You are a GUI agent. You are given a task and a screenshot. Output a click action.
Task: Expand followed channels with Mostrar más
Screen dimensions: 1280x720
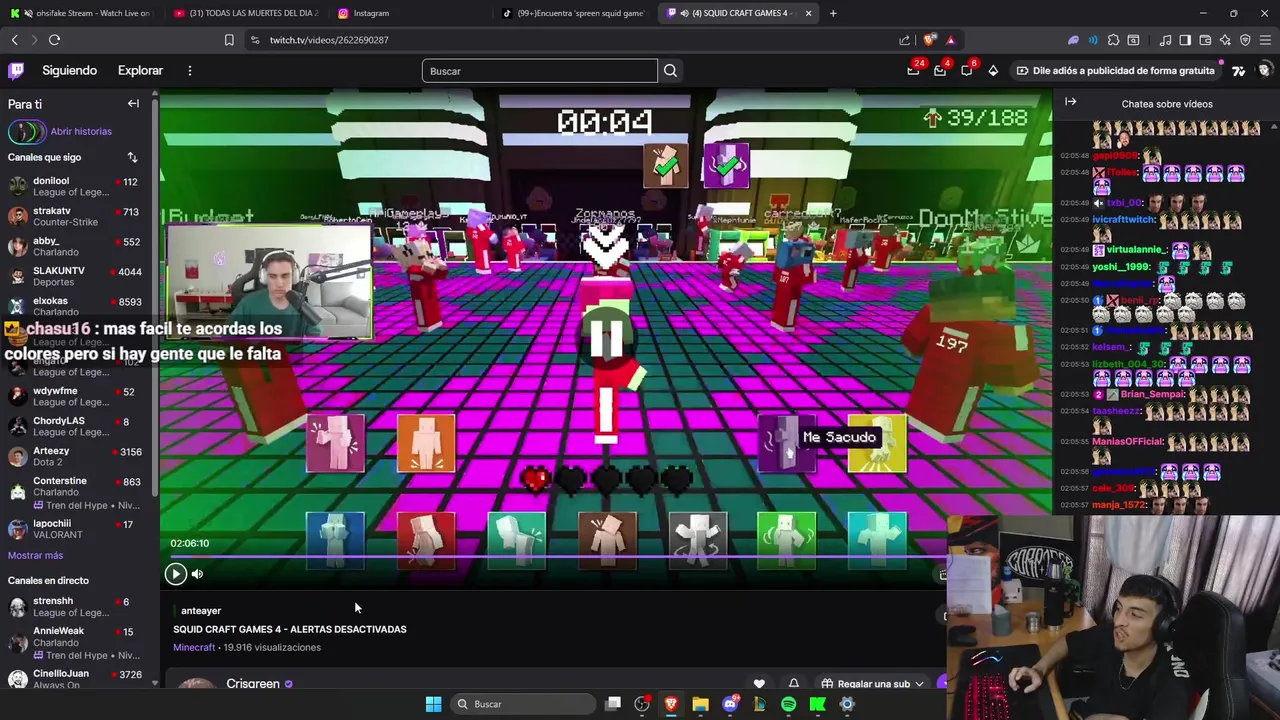click(35, 555)
